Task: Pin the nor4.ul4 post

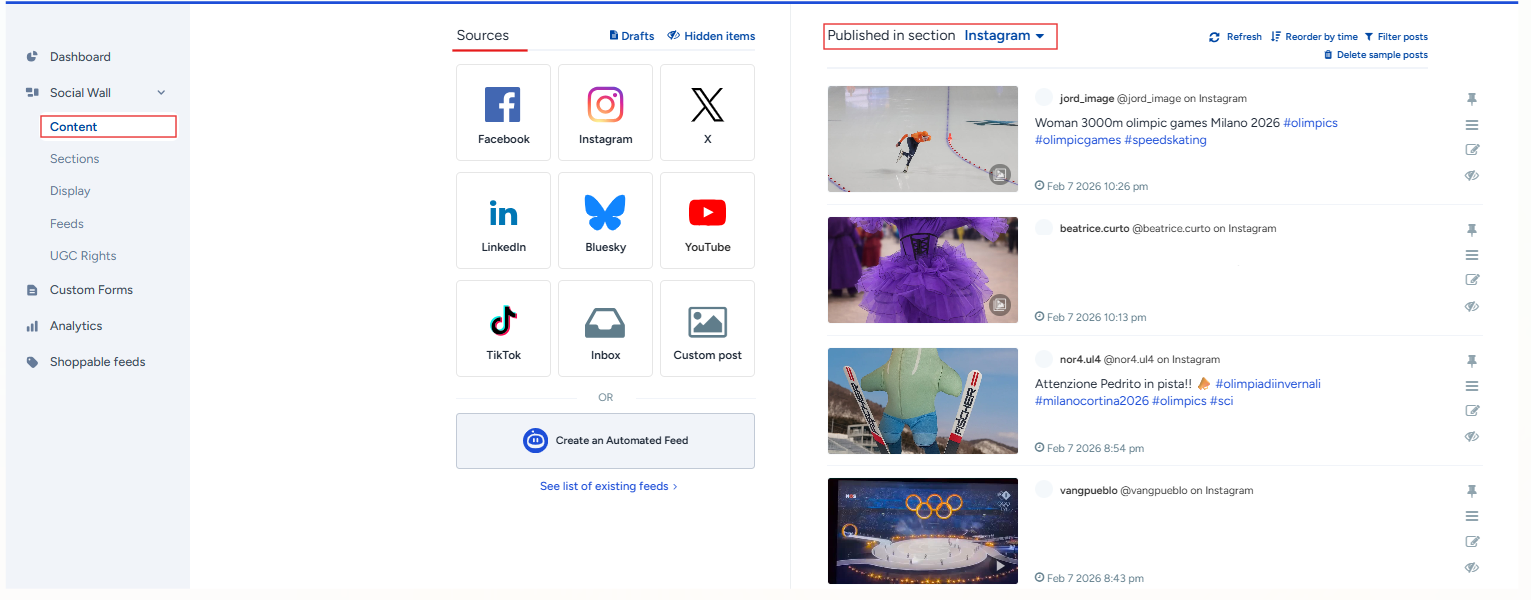Action: click(1472, 361)
